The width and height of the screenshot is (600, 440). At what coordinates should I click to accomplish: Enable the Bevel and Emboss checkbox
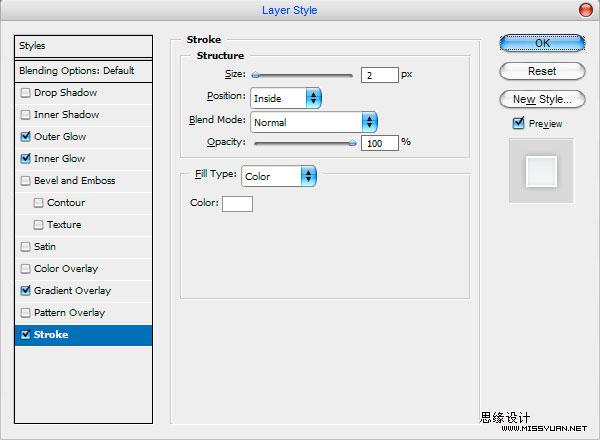click(x=25, y=181)
